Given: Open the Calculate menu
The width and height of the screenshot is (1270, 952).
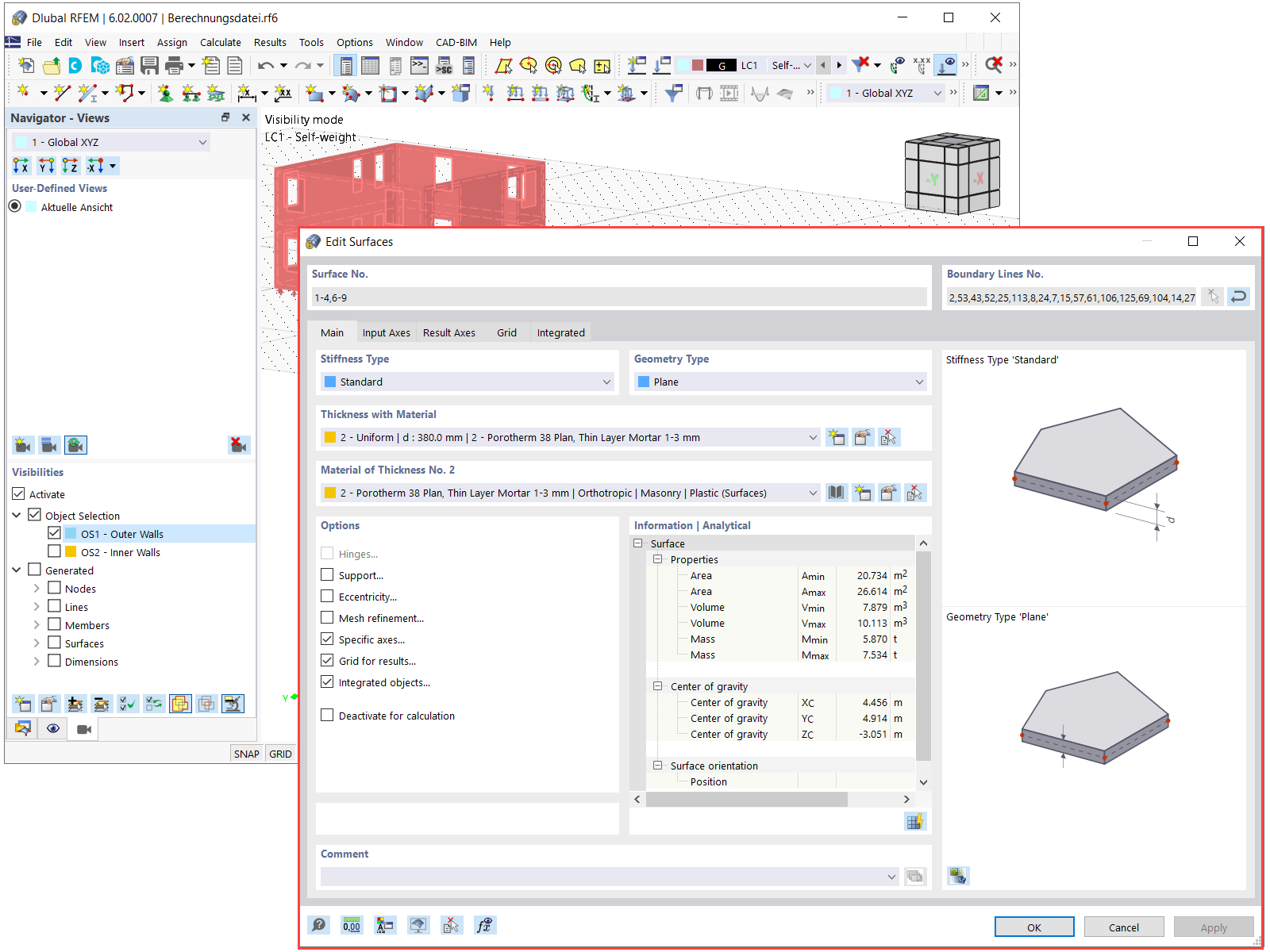Looking at the screenshot, I should point(221,42).
